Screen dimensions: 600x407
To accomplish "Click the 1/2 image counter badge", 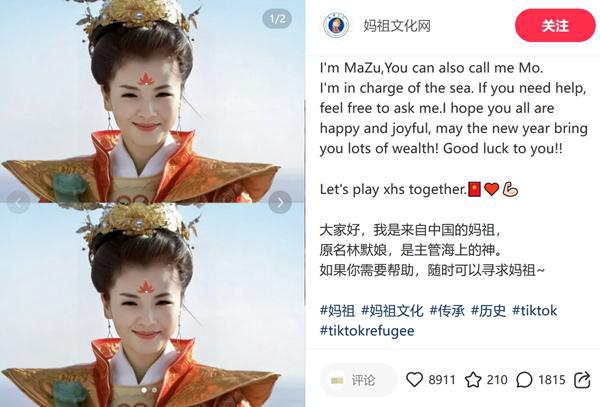I will (x=277, y=19).
